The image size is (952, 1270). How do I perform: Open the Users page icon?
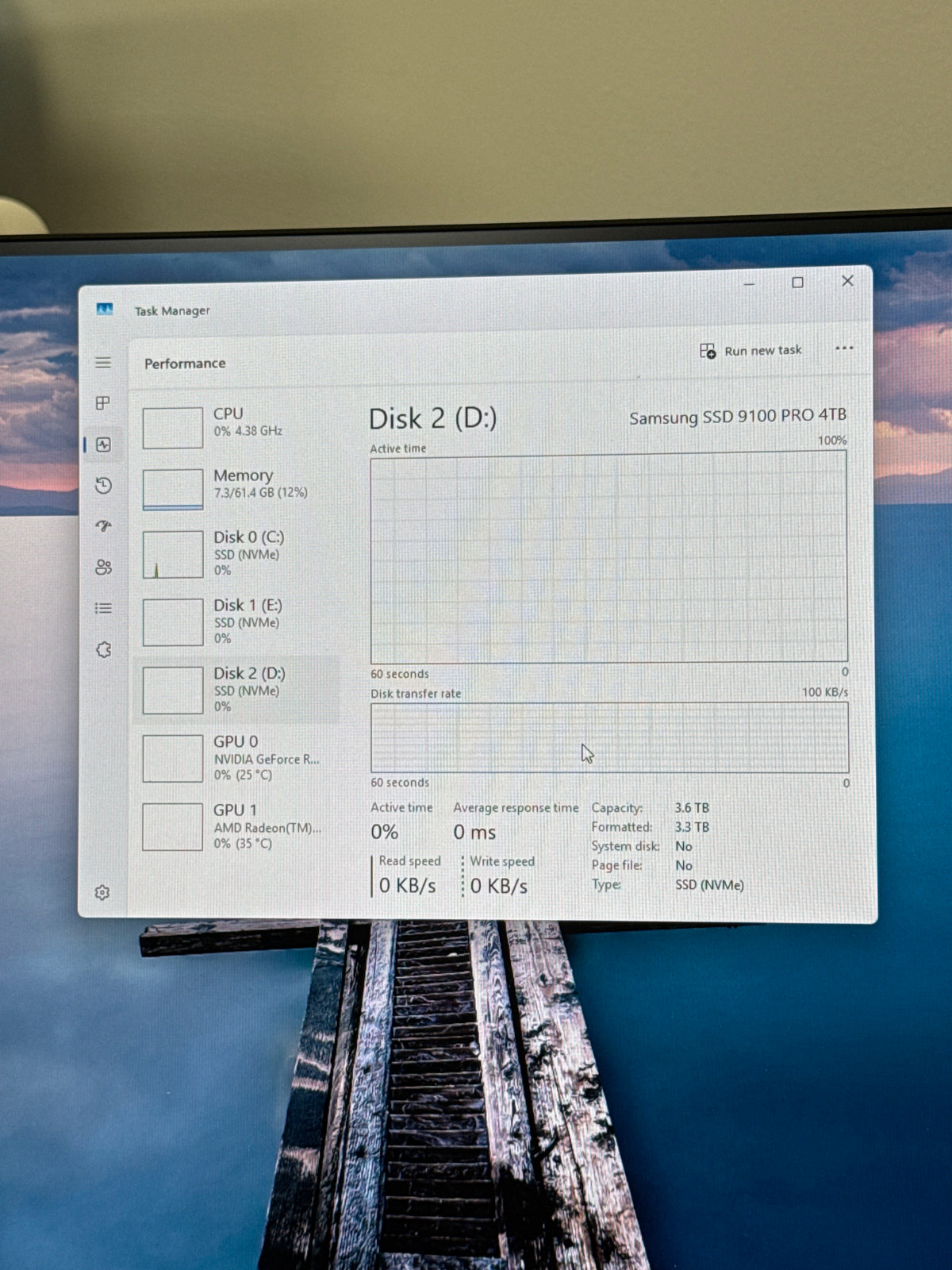click(x=103, y=567)
